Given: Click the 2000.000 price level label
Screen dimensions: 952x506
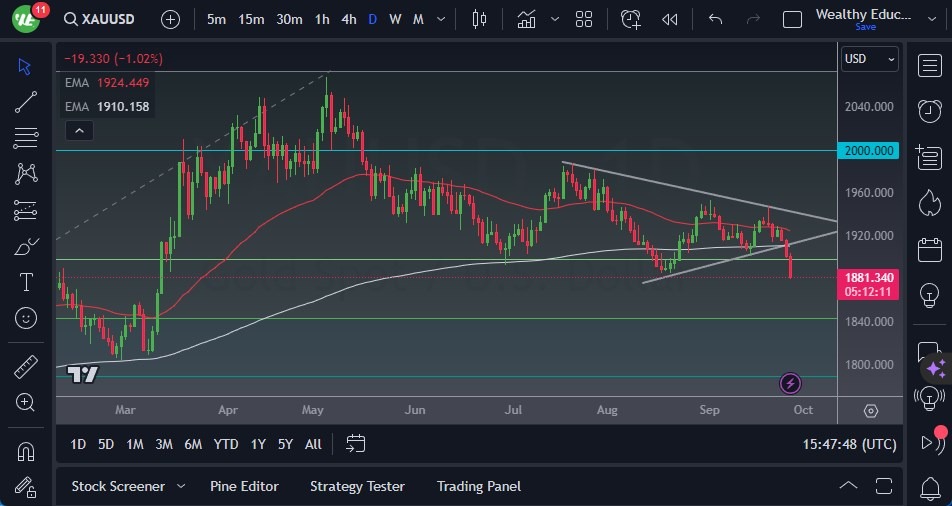Looking at the screenshot, I should [868, 151].
